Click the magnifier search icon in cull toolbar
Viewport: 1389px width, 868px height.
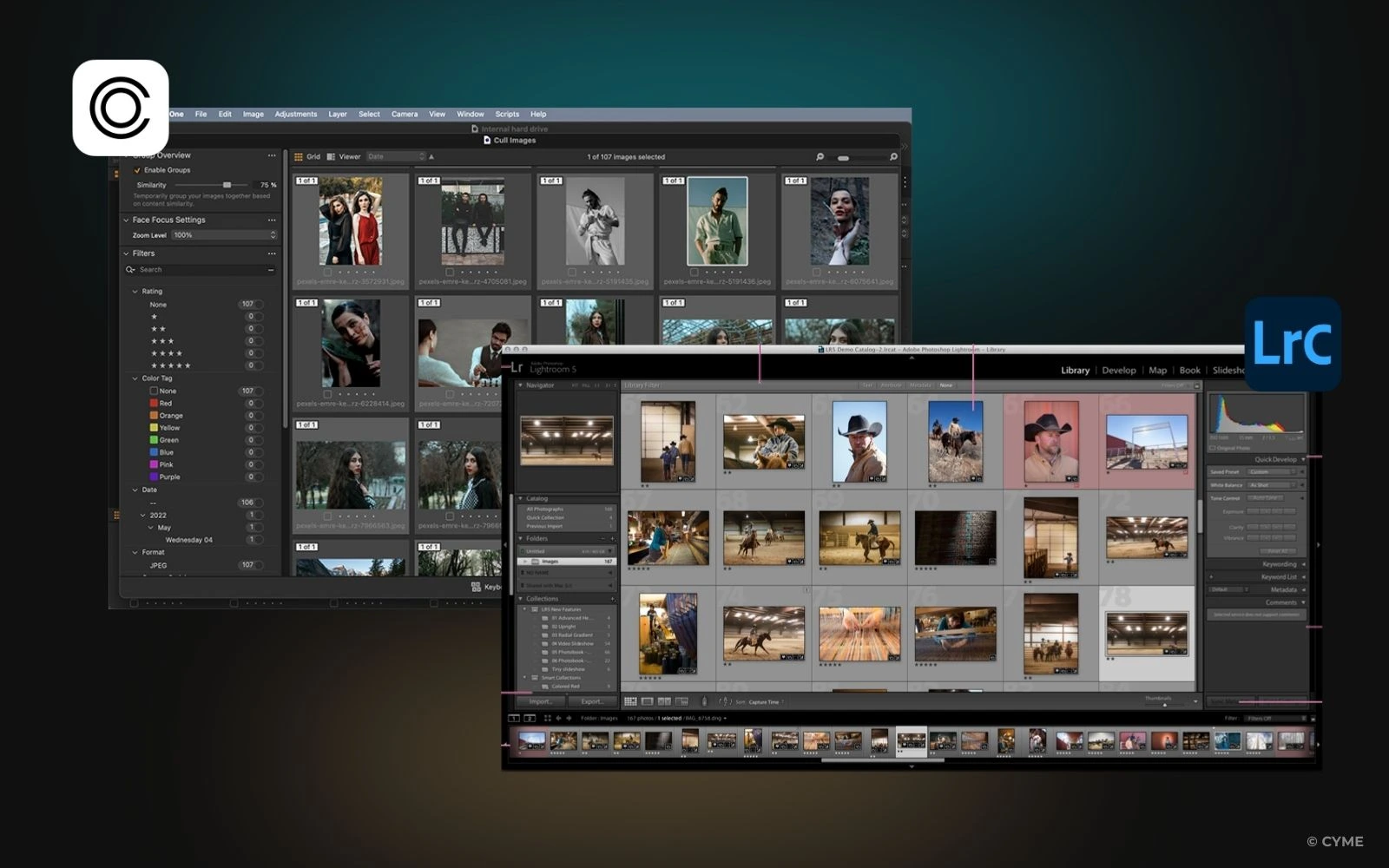820,156
